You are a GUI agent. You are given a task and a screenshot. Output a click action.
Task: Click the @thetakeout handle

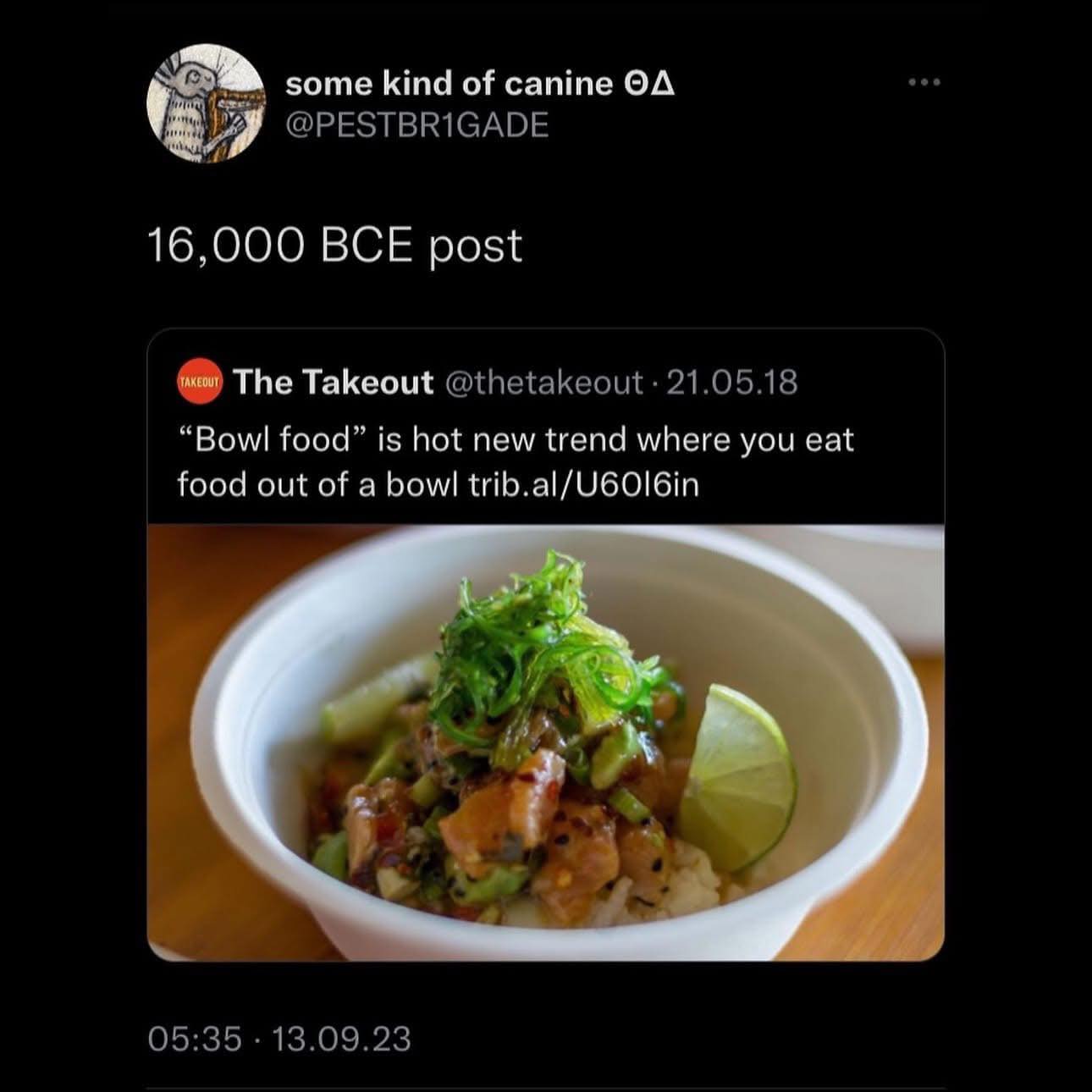pos(543,383)
